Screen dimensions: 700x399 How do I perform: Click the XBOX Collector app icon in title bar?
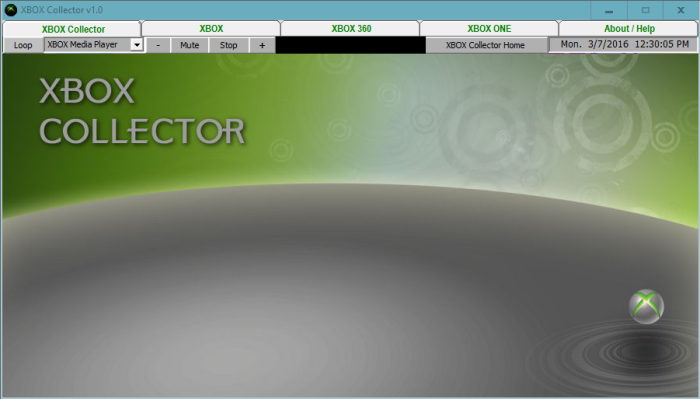click(x=10, y=10)
